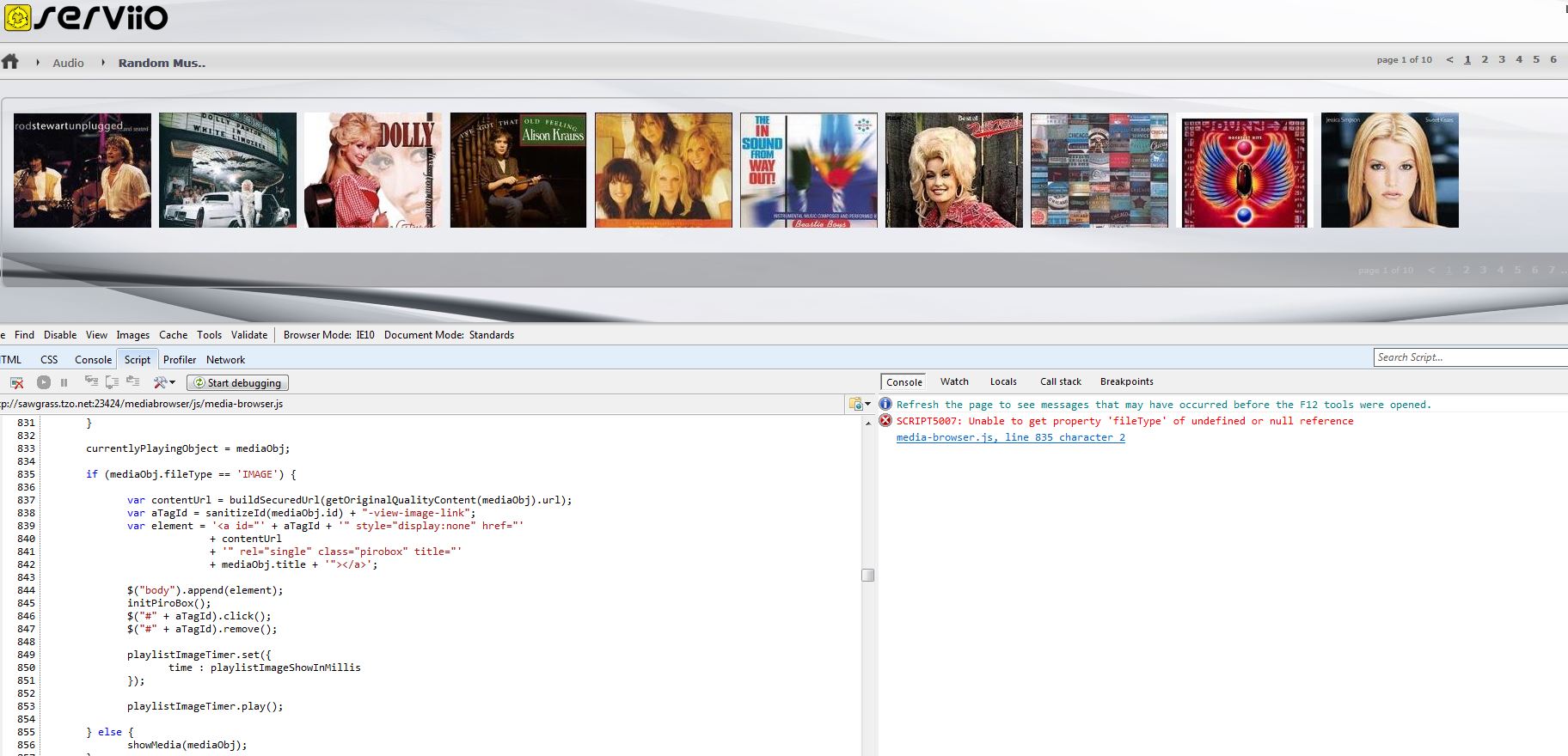Screen dimensions: 1568x756
Task: Click the code pane vertical scrollbar thumb
Action: point(867,575)
